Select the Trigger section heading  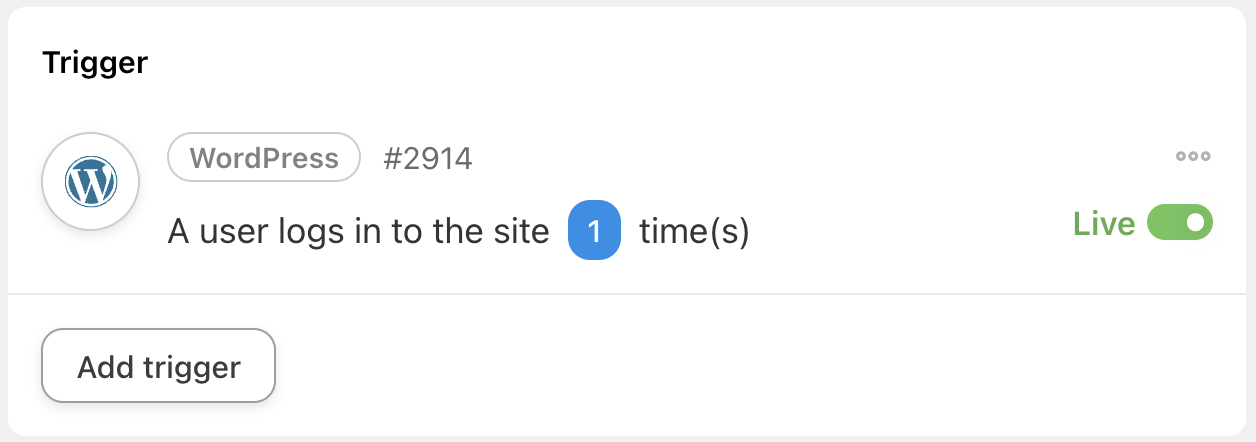(95, 63)
